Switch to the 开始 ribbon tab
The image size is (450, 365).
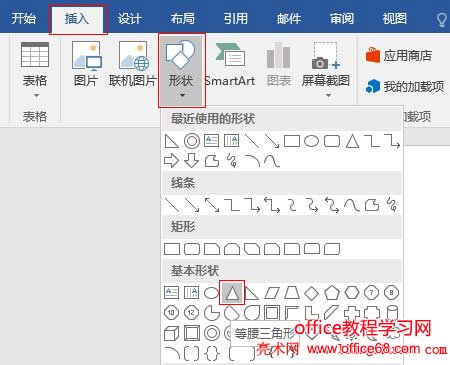(23, 18)
